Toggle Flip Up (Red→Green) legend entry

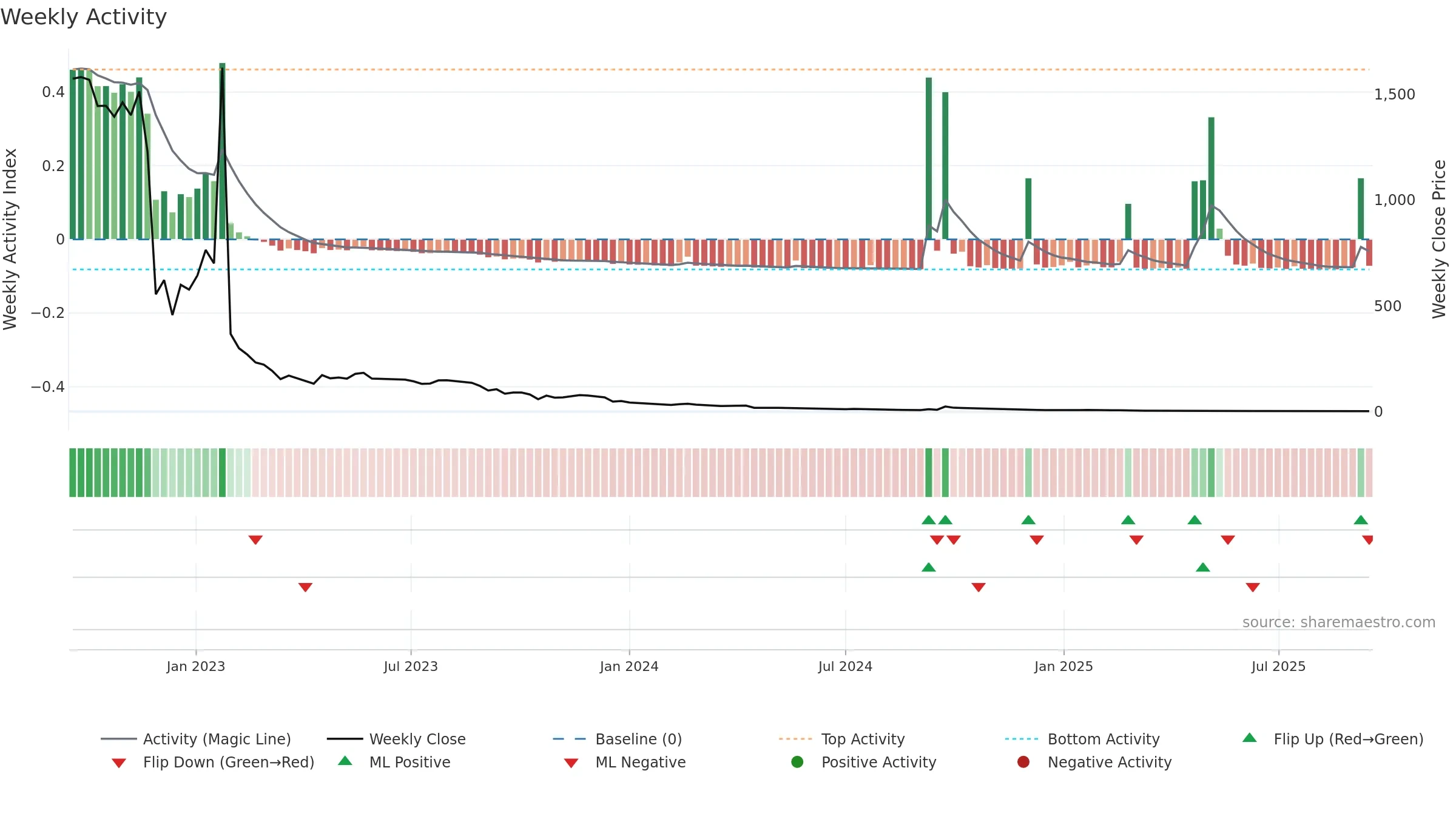pyautogui.click(x=1332, y=739)
